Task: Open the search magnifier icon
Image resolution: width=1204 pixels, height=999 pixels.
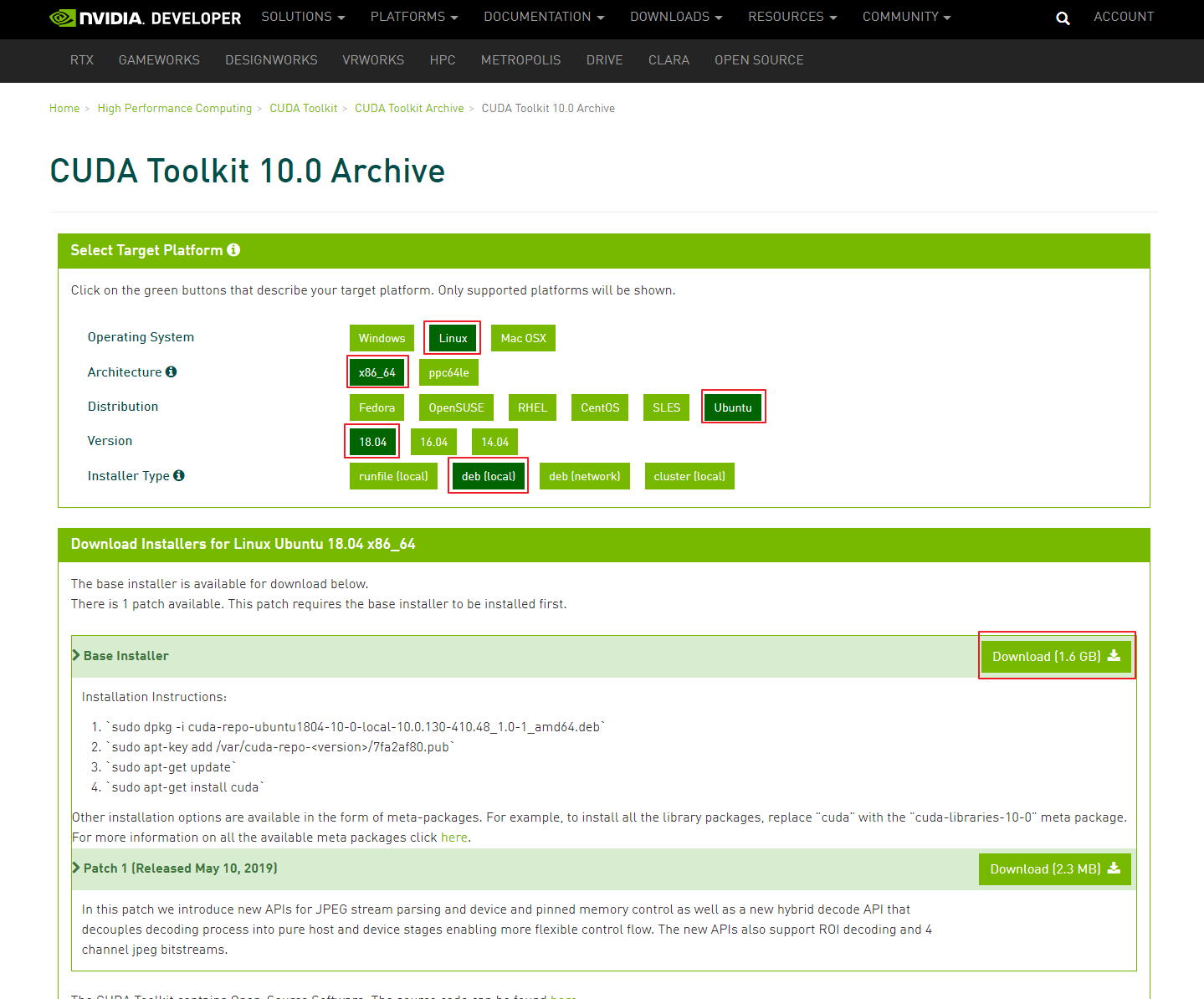Action: [1063, 18]
